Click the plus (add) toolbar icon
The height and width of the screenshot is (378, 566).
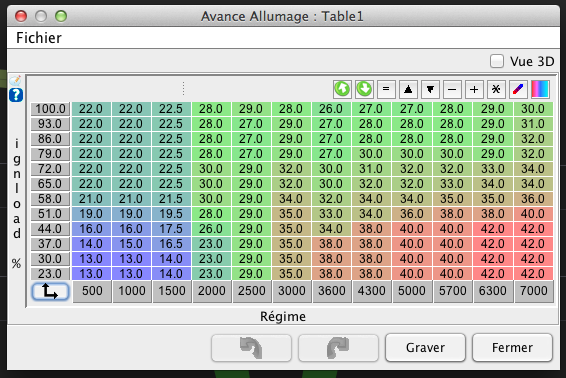(x=474, y=89)
